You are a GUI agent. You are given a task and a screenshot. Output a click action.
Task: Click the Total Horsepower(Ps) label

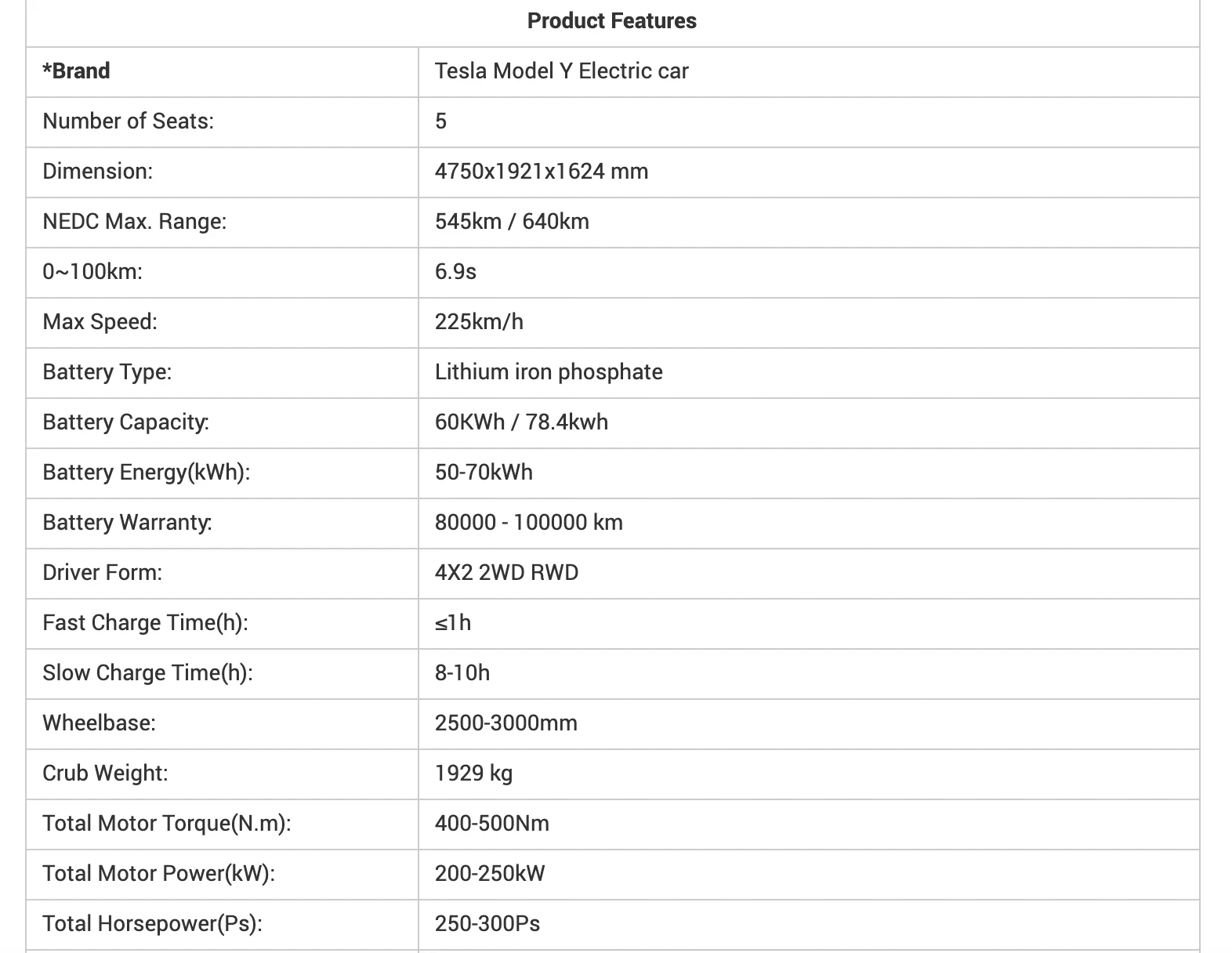click(152, 924)
